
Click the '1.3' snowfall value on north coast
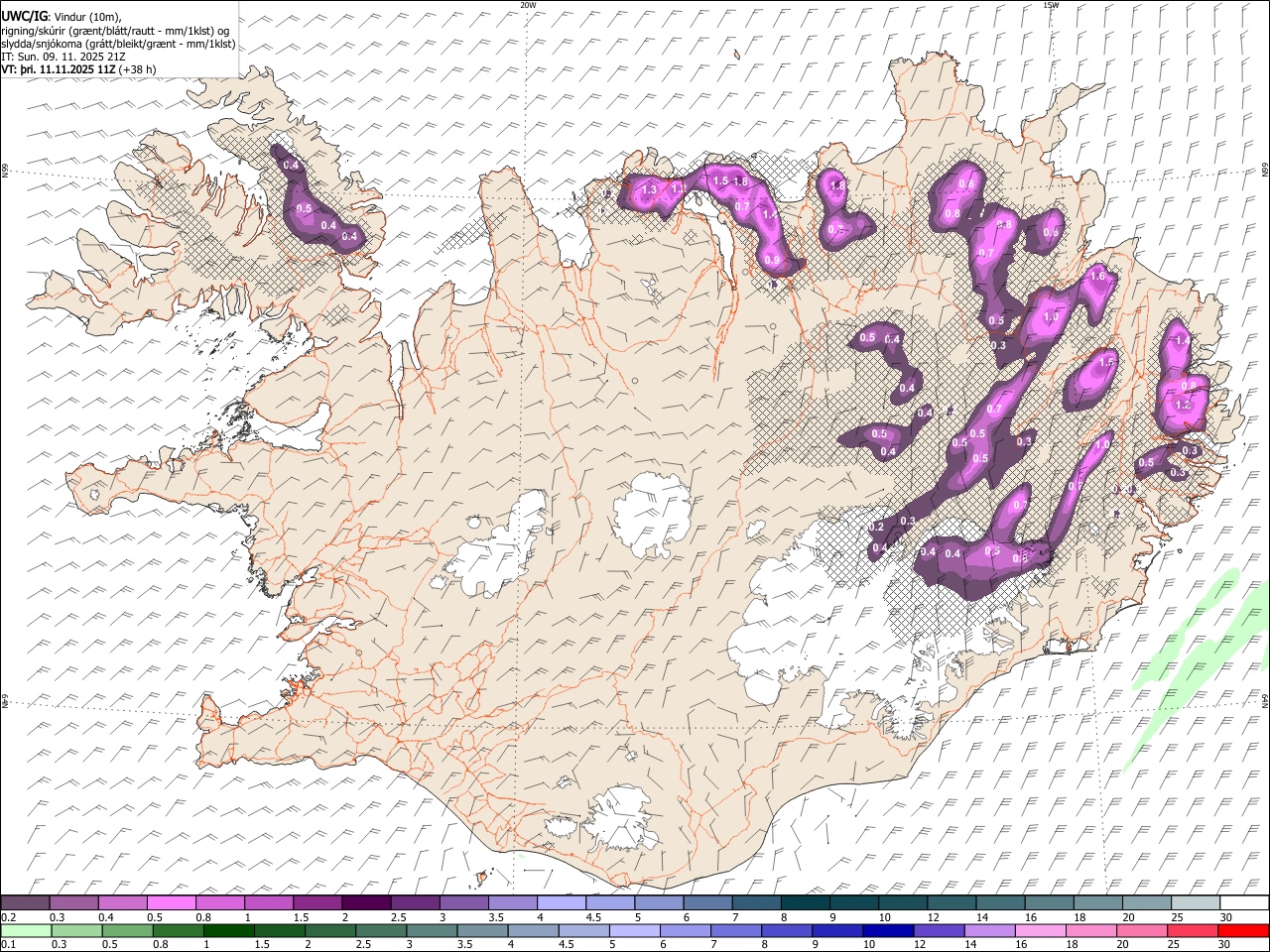(x=650, y=189)
